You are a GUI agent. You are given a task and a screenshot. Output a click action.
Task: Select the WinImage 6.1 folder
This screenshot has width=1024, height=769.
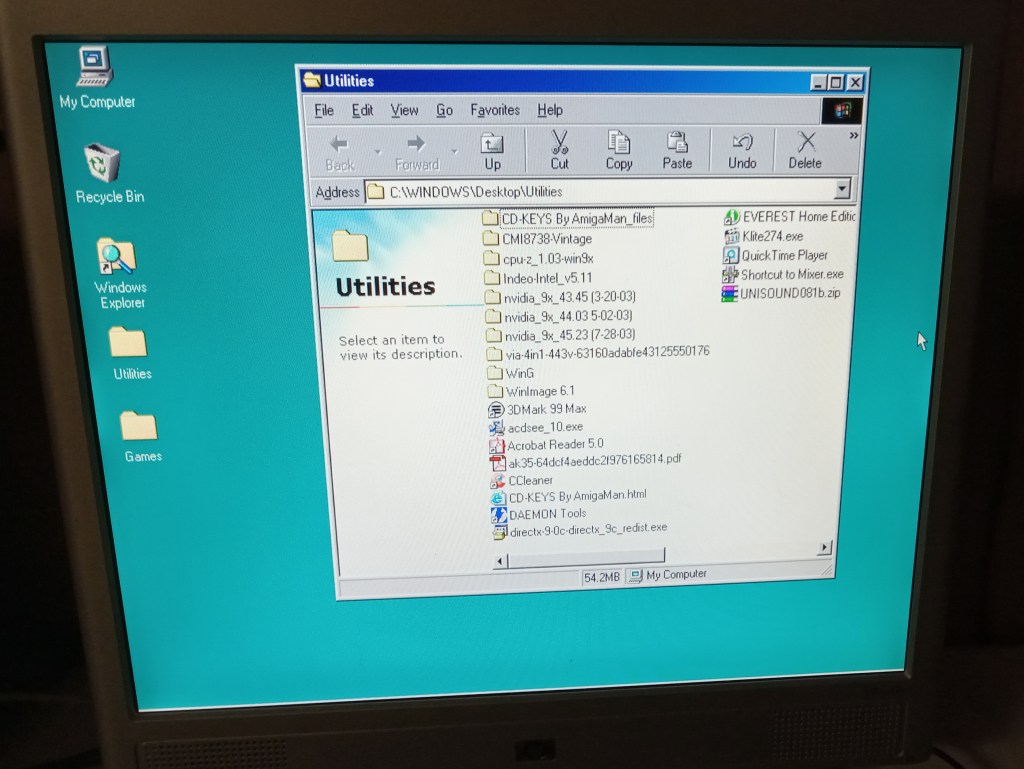coord(539,391)
